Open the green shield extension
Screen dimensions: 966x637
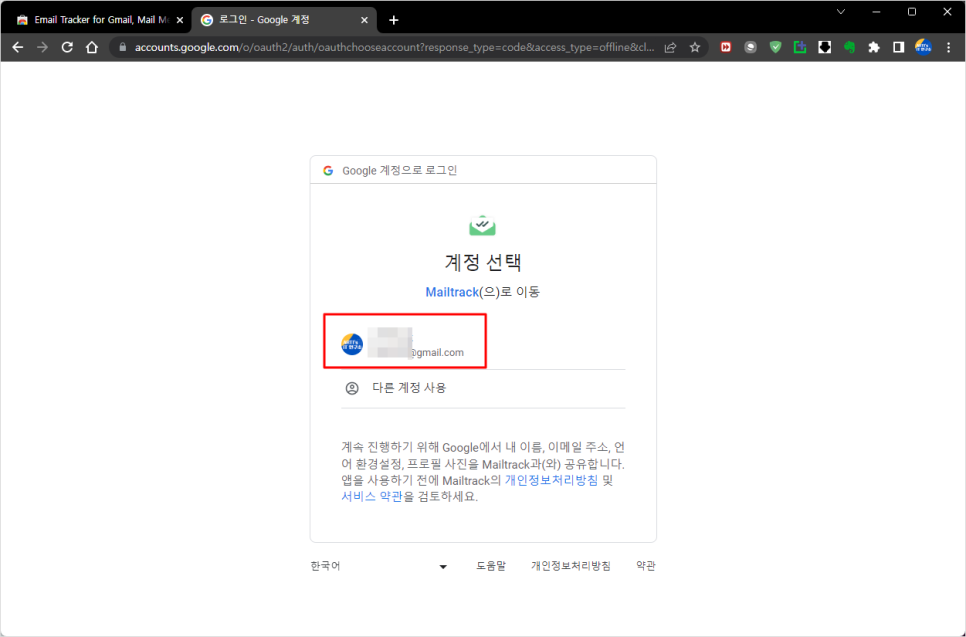pos(776,47)
